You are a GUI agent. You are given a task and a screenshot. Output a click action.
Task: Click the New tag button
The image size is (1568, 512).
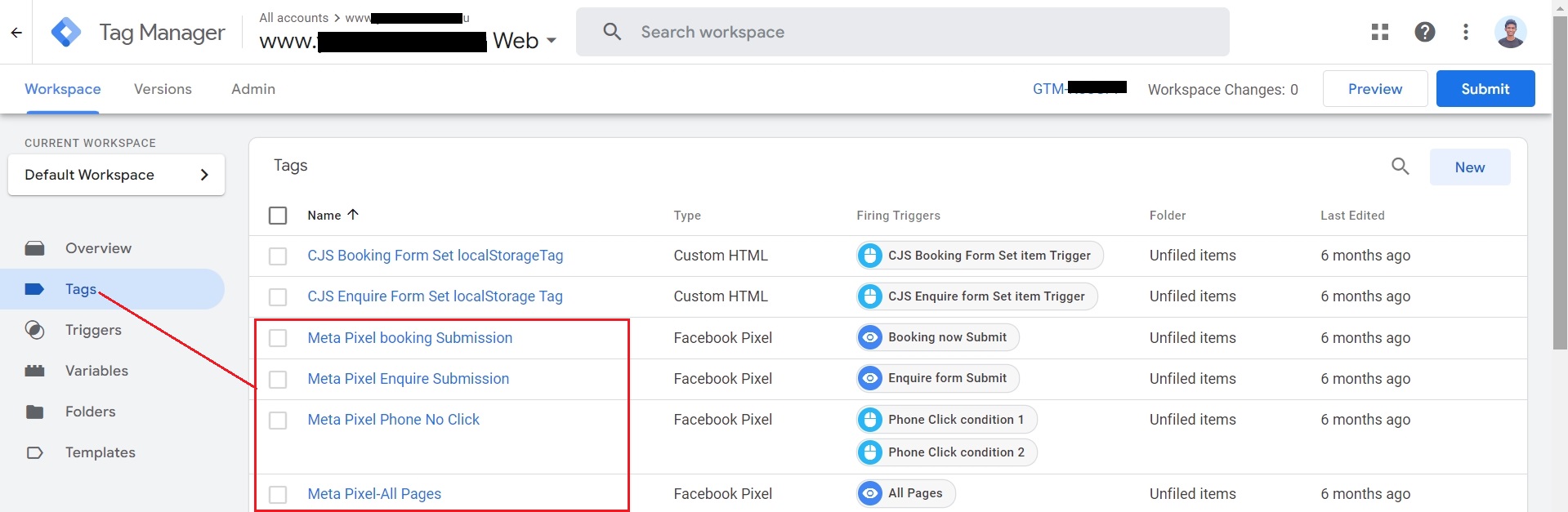pos(1470,167)
